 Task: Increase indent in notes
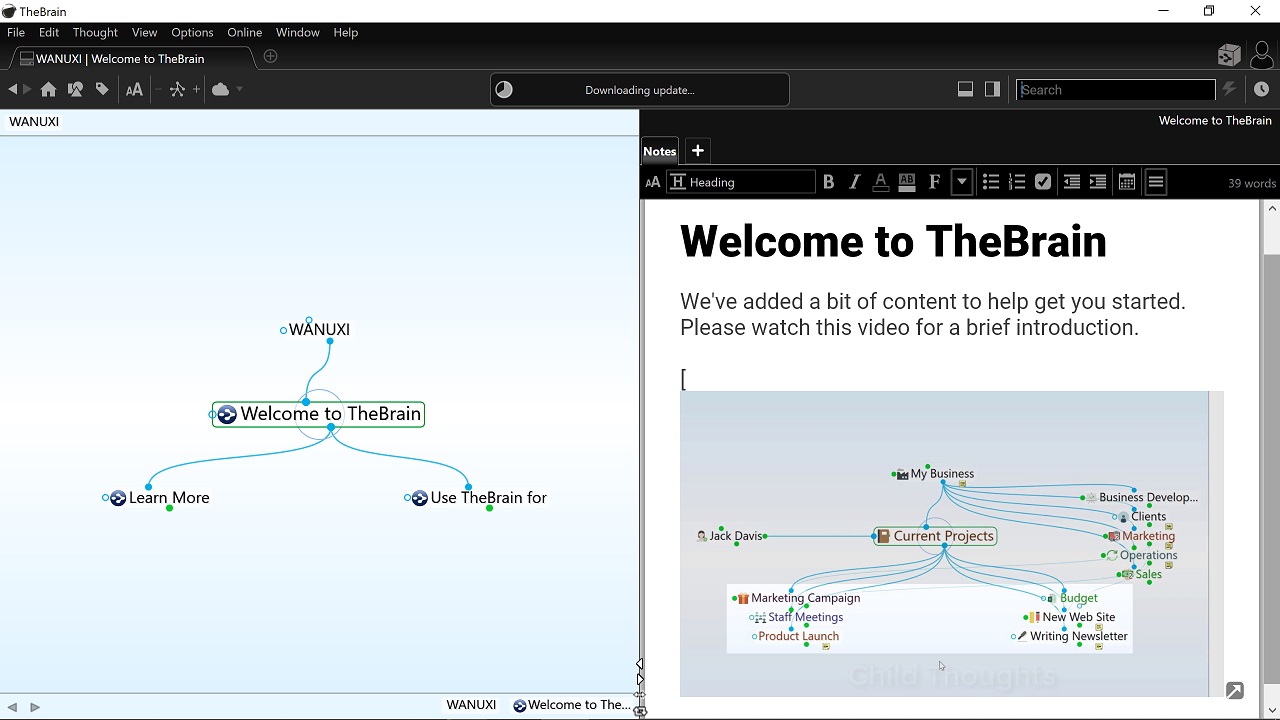tap(1097, 182)
